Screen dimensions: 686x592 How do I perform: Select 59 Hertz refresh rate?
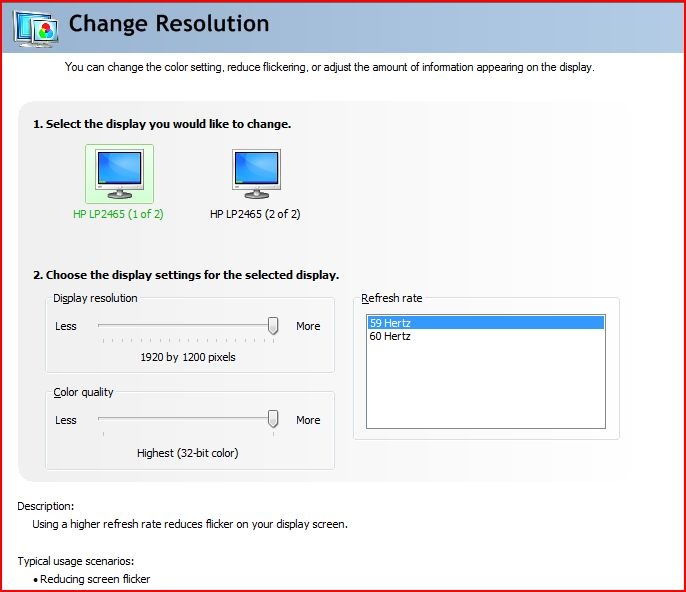click(x=486, y=323)
